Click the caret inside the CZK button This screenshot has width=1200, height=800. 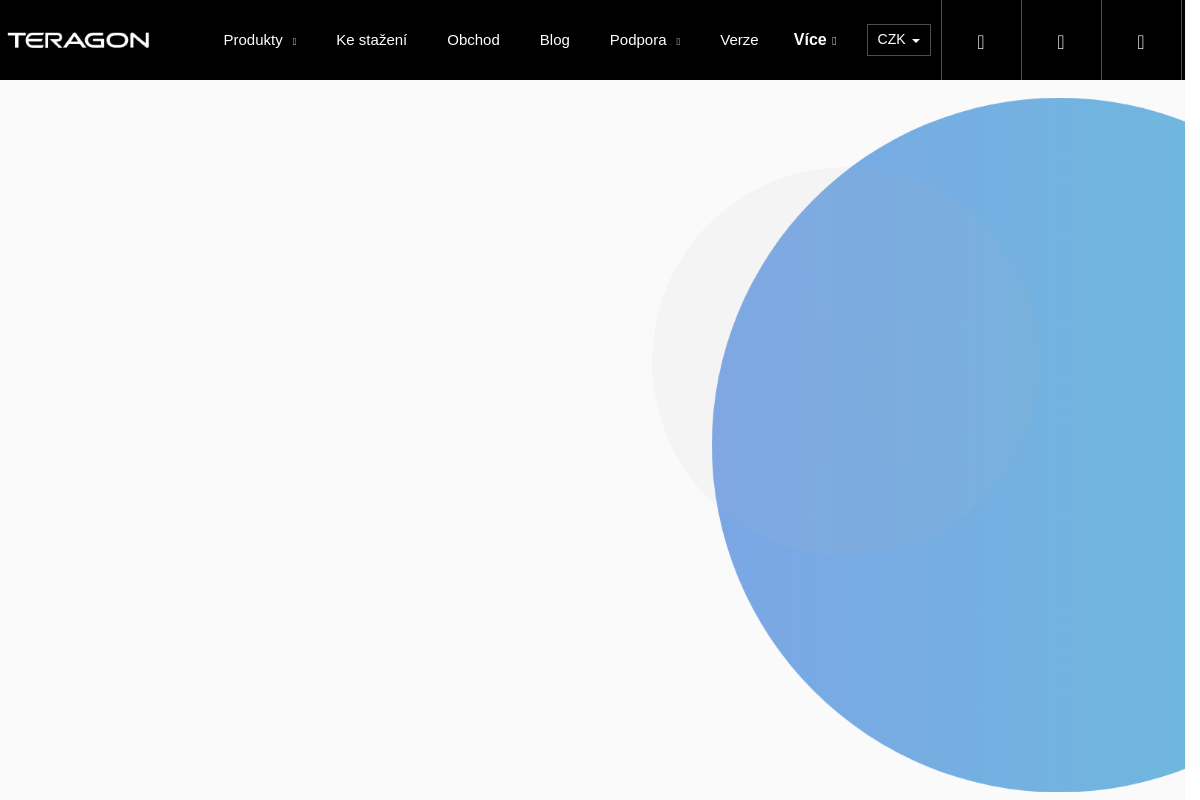tap(916, 41)
